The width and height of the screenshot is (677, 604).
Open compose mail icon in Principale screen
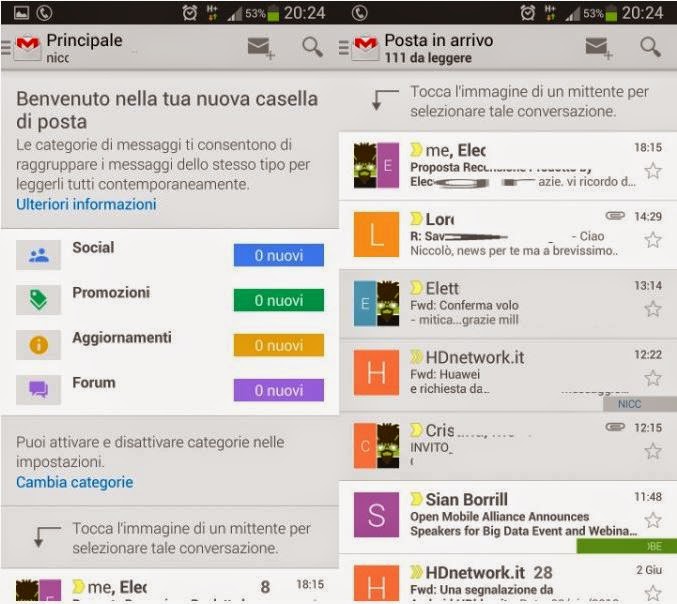coord(261,48)
